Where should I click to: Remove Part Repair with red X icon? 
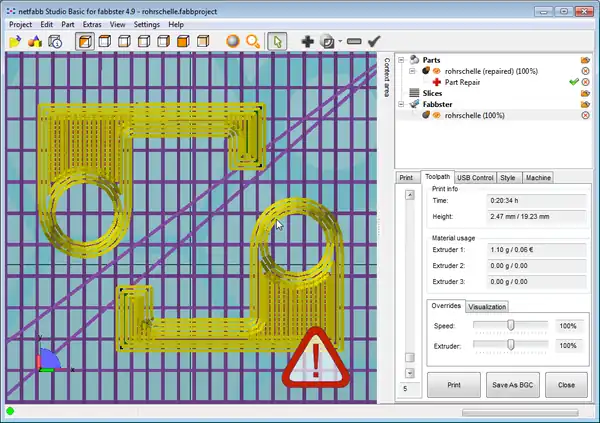[585, 82]
